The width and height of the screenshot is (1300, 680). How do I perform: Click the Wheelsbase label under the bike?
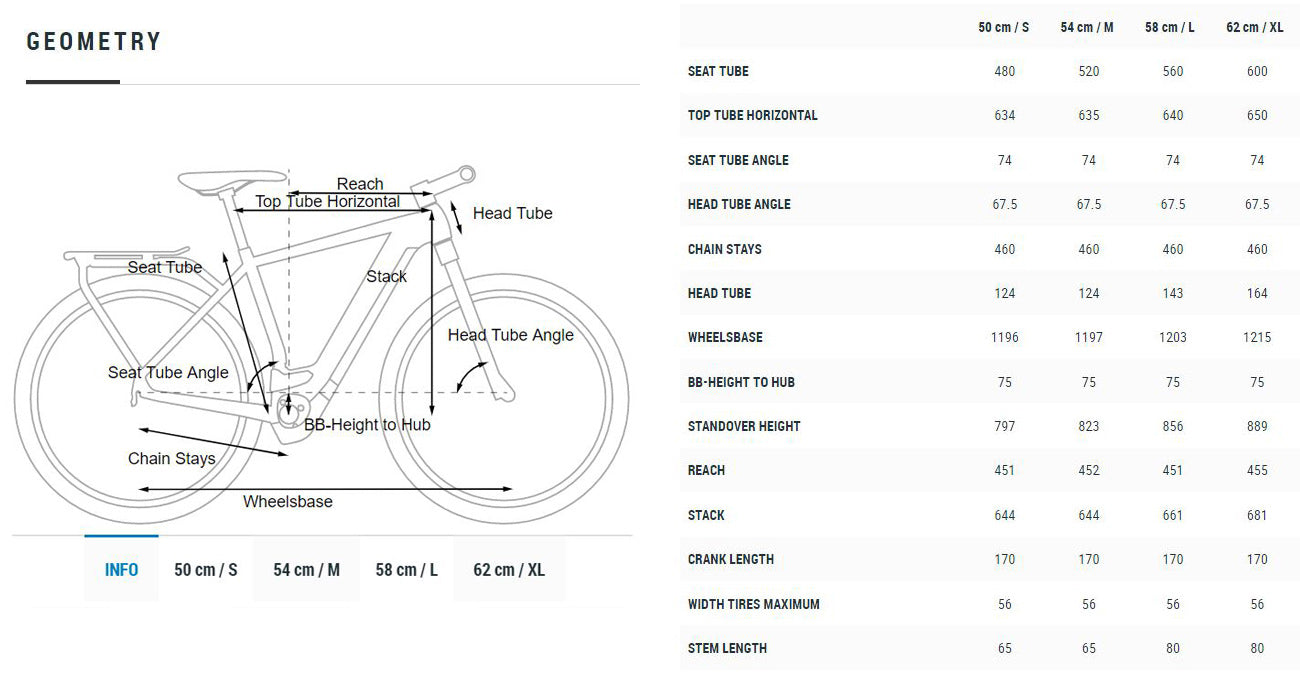tap(288, 501)
